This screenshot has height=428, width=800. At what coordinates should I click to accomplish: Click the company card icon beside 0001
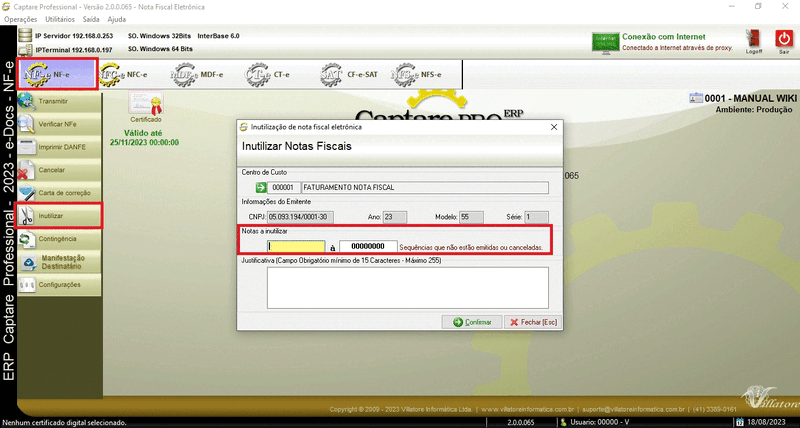tap(695, 98)
